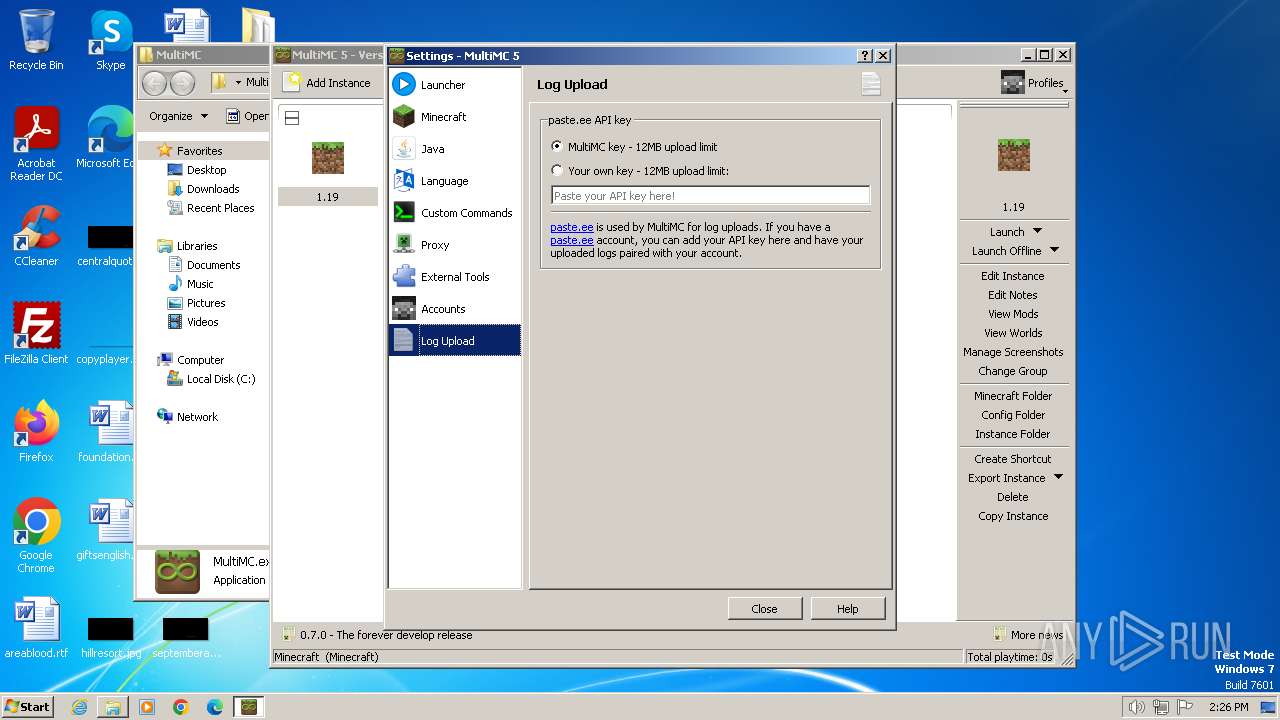Viewport: 1280px width, 720px height.
Task: Open the Custom Commands settings page
Action: pyautogui.click(x=455, y=213)
